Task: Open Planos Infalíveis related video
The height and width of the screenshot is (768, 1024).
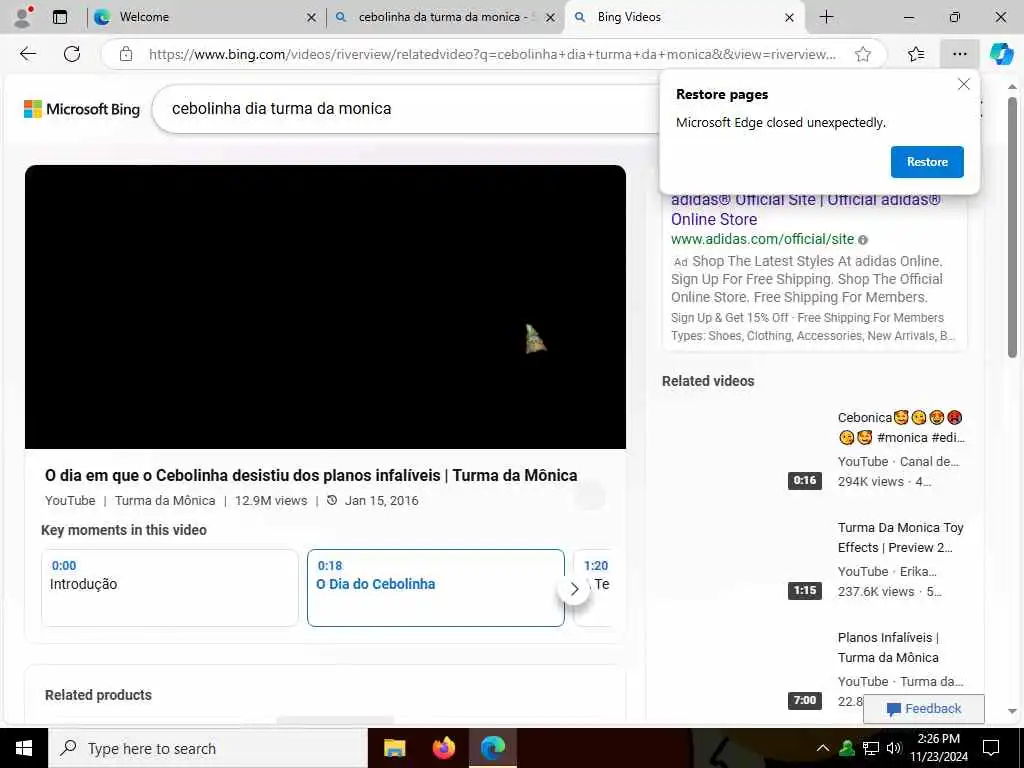Action: coord(888,647)
